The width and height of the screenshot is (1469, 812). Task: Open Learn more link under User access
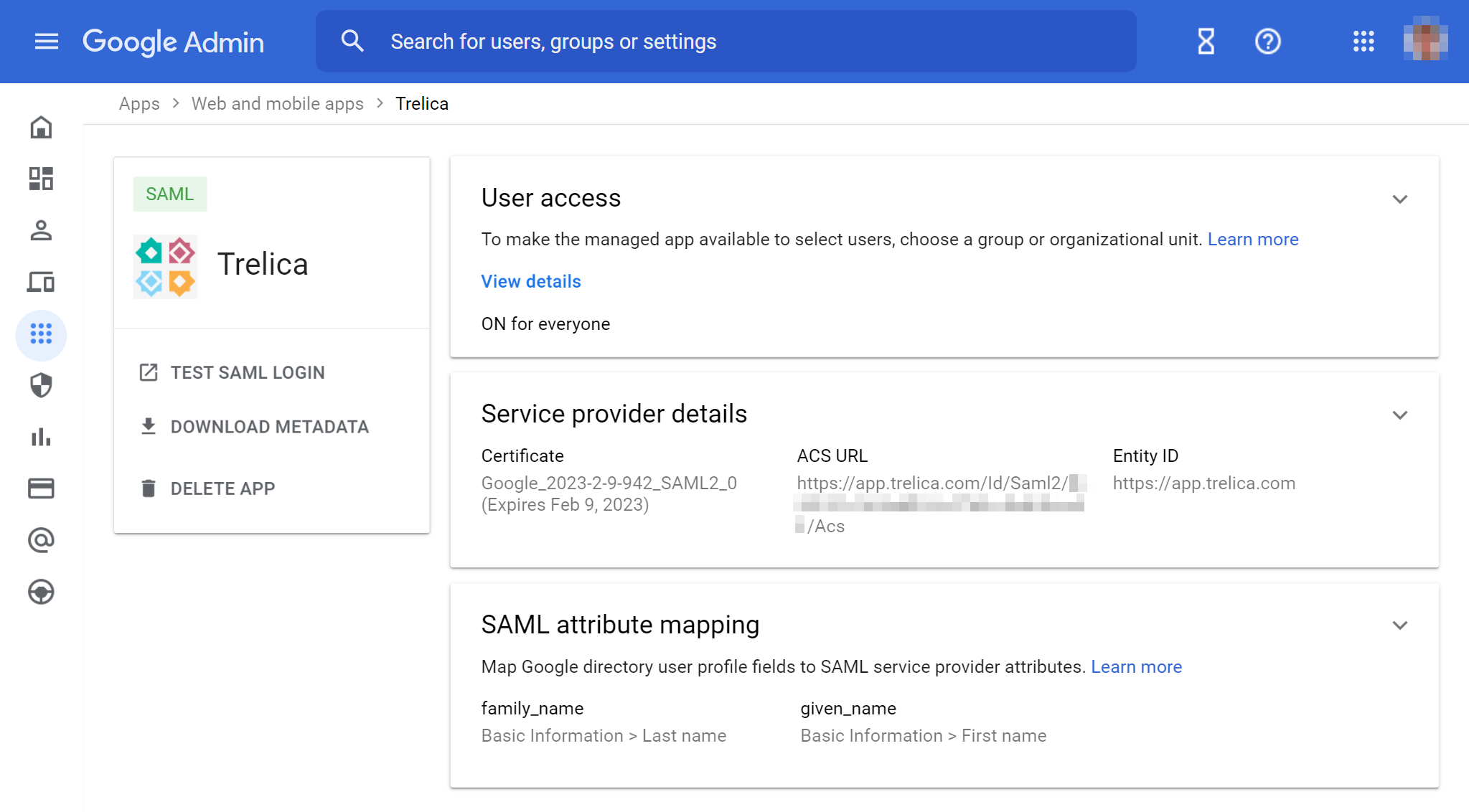pos(1253,239)
